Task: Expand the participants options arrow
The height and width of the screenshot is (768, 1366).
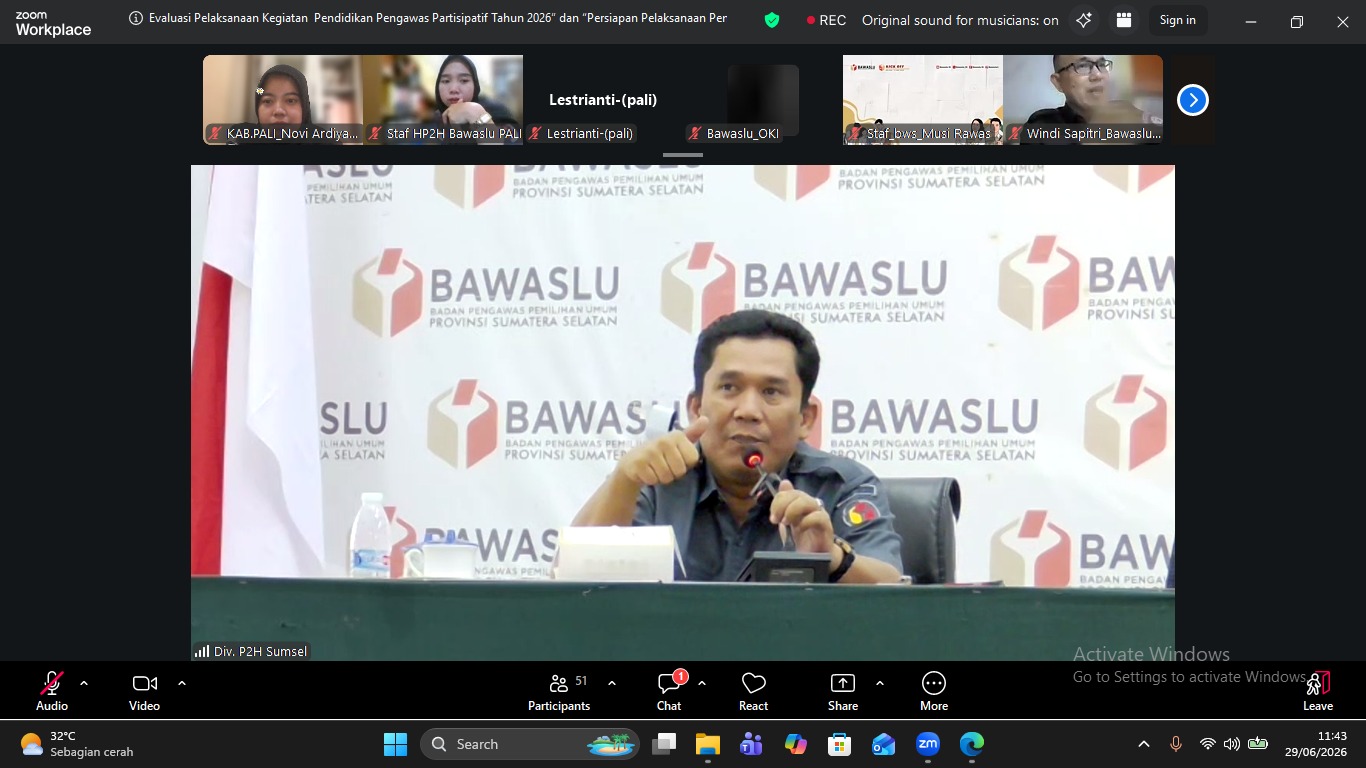Action: coord(612,684)
